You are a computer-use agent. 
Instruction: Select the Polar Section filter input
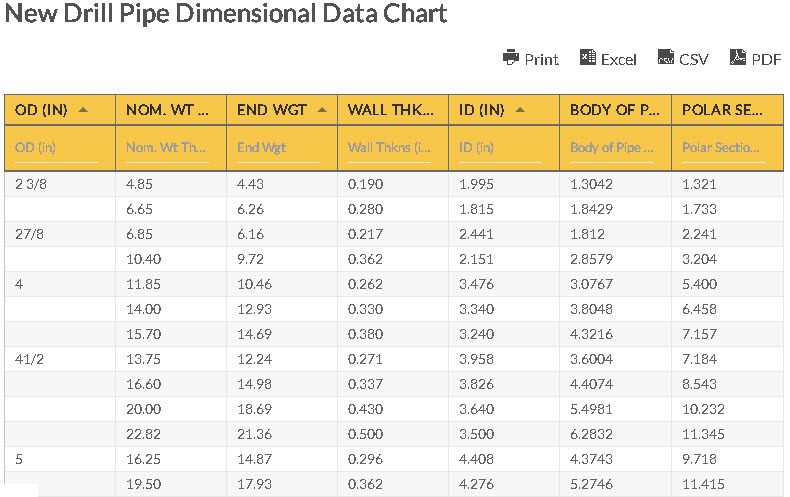pyautogui.click(x=723, y=148)
